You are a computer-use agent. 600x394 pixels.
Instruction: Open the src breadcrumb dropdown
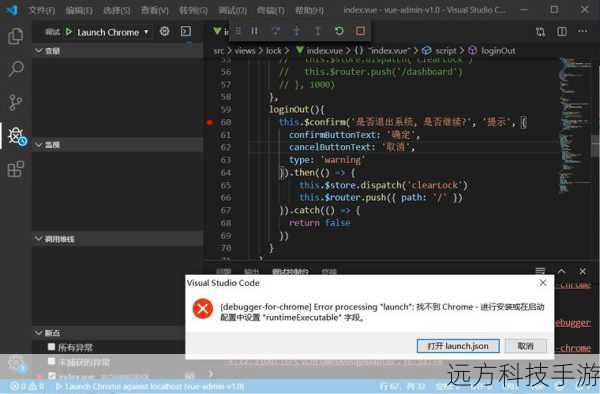[x=218, y=51]
